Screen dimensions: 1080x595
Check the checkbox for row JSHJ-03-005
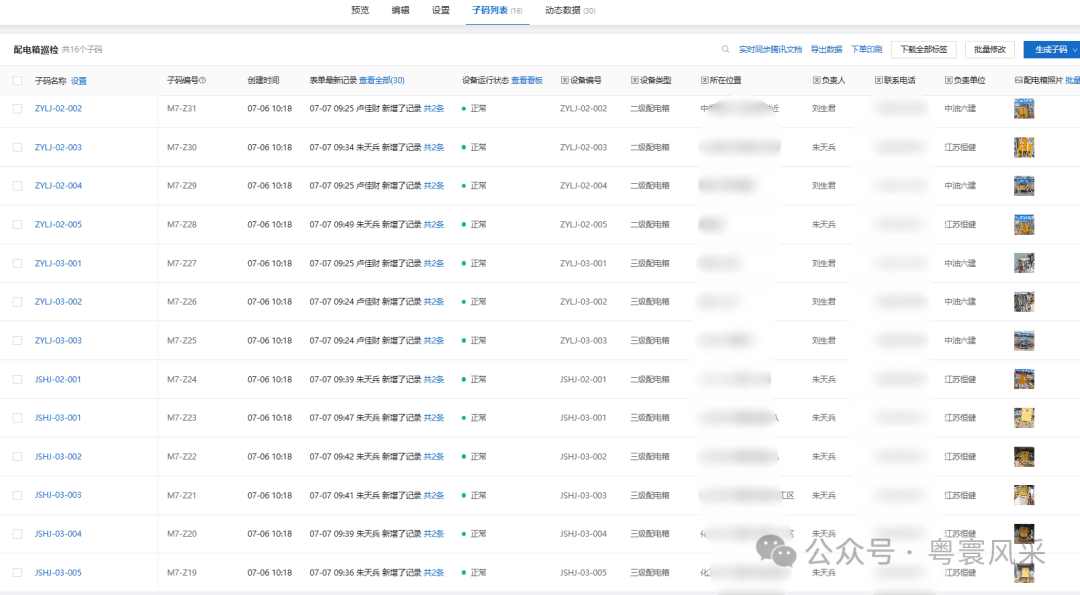17,572
